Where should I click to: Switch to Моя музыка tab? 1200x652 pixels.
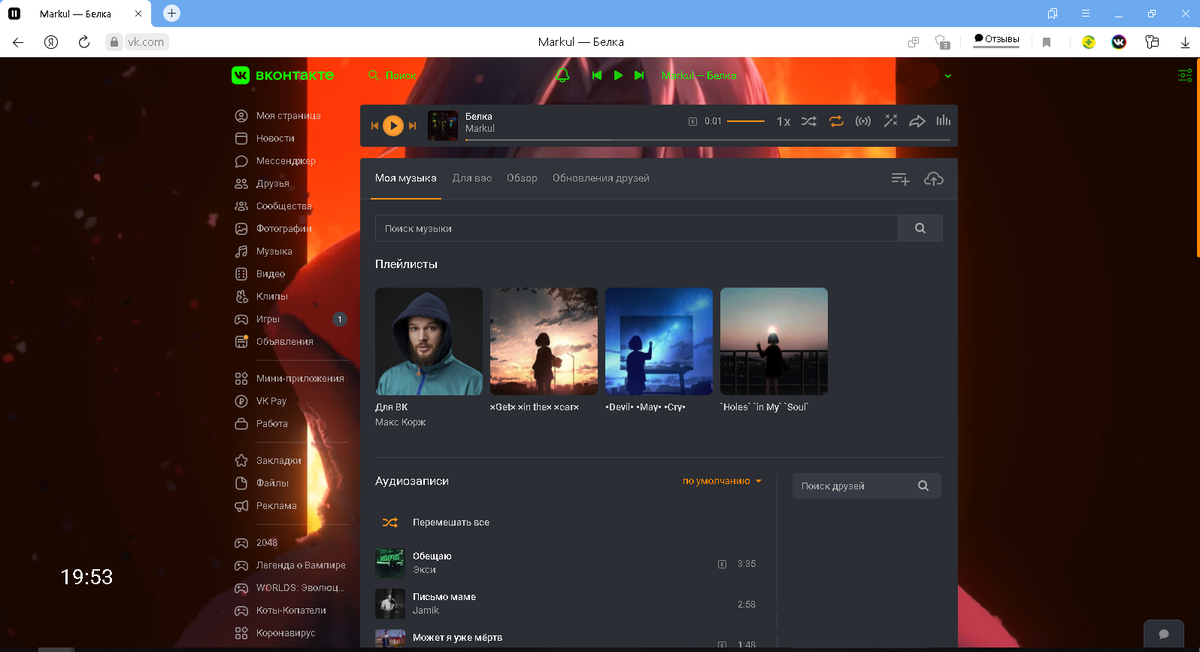pos(406,178)
